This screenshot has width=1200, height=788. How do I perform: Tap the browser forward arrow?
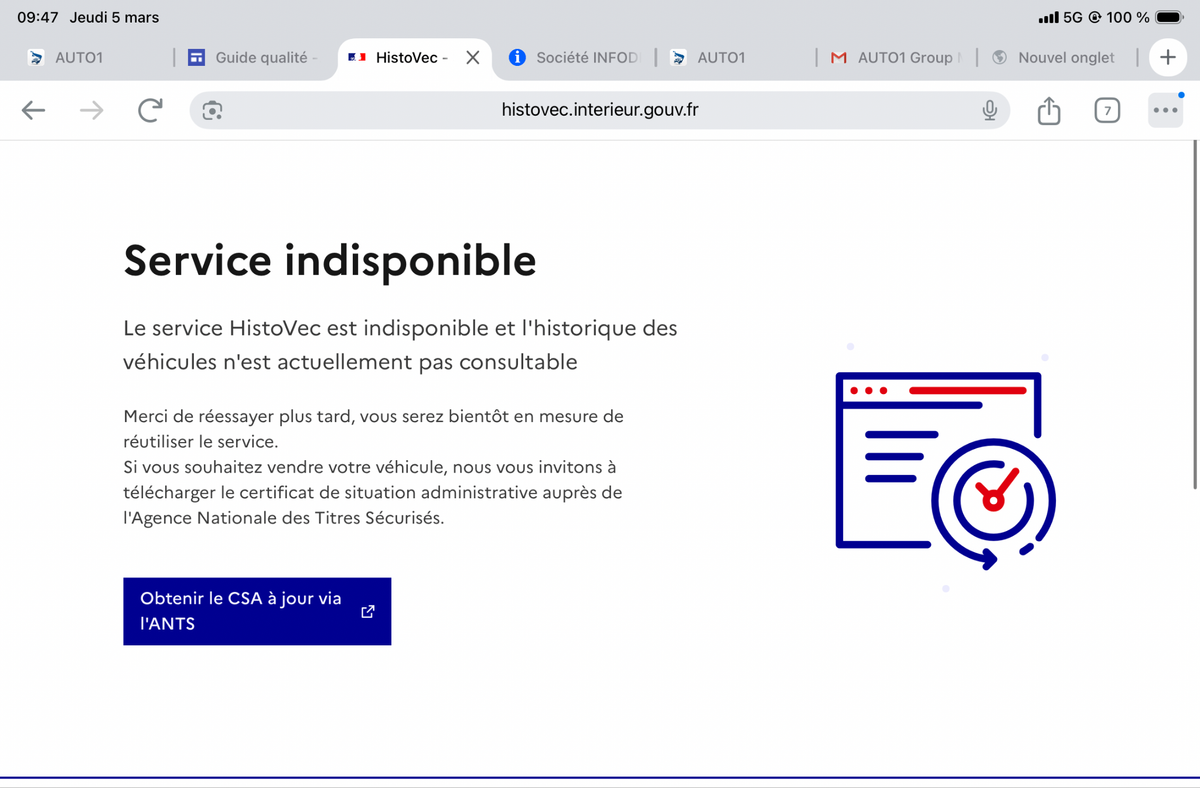click(91, 111)
